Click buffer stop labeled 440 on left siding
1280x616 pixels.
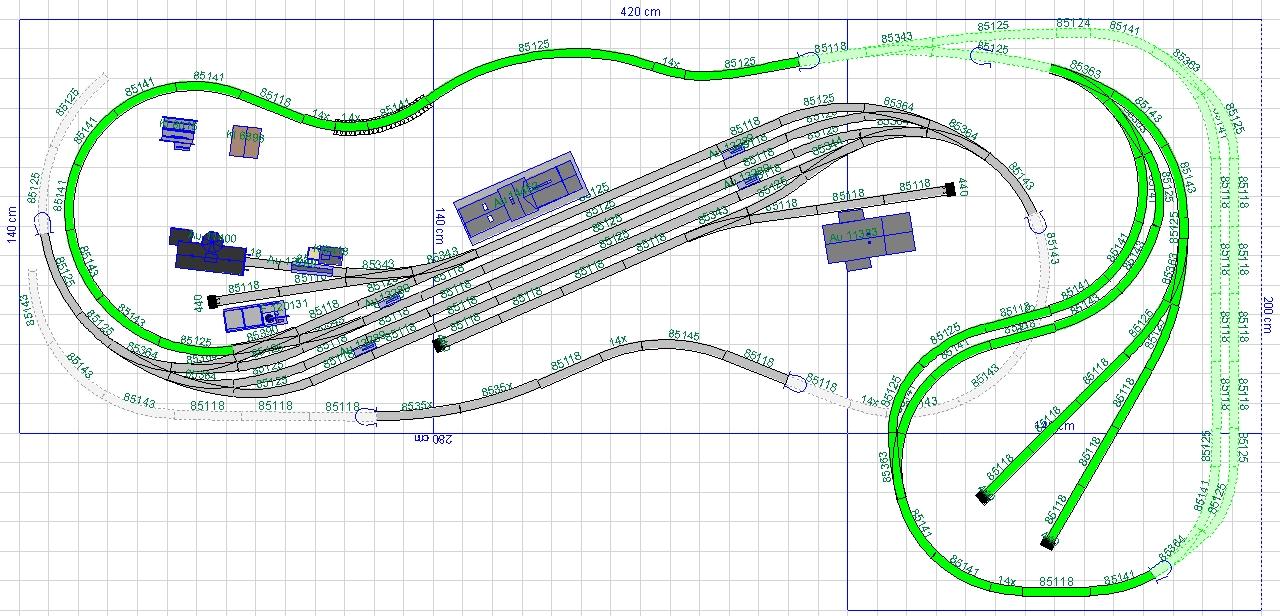pos(213,301)
